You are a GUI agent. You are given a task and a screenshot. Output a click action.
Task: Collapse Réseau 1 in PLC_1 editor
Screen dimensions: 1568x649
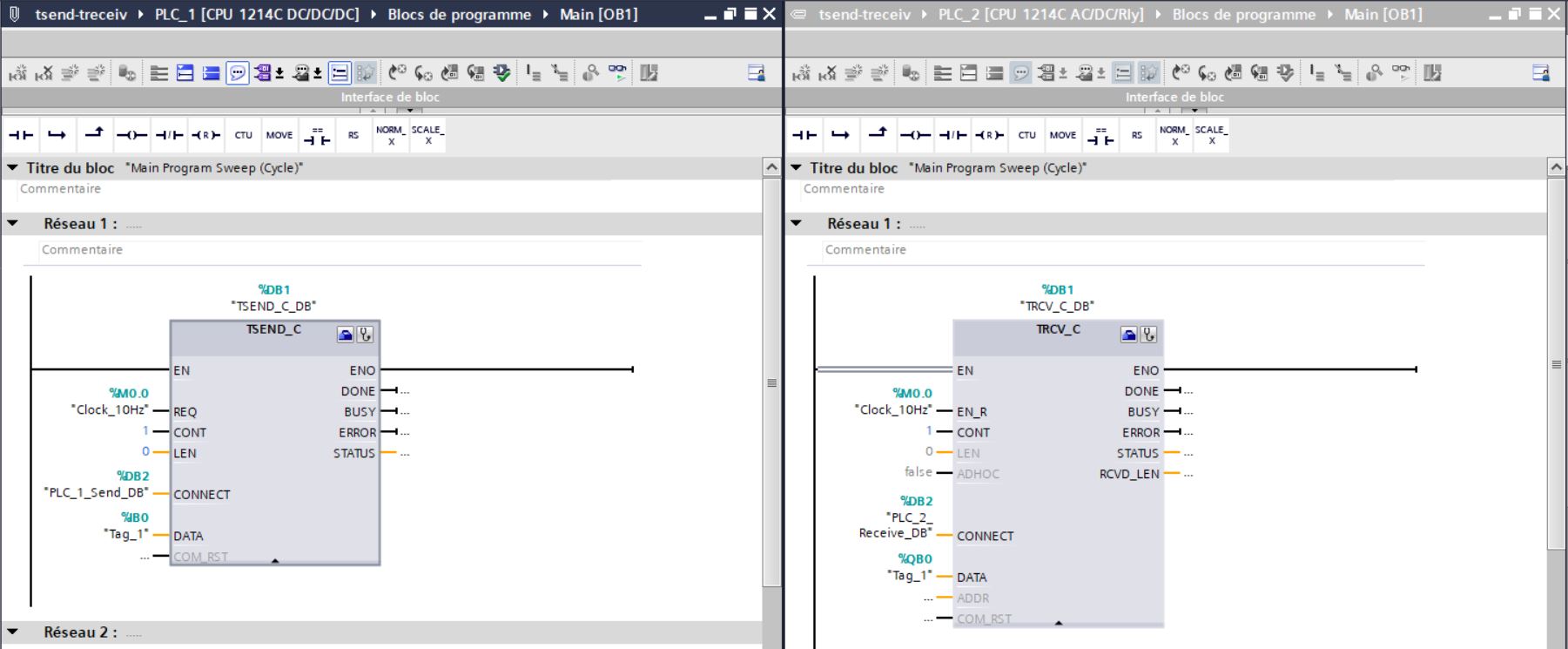tap(13, 224)
